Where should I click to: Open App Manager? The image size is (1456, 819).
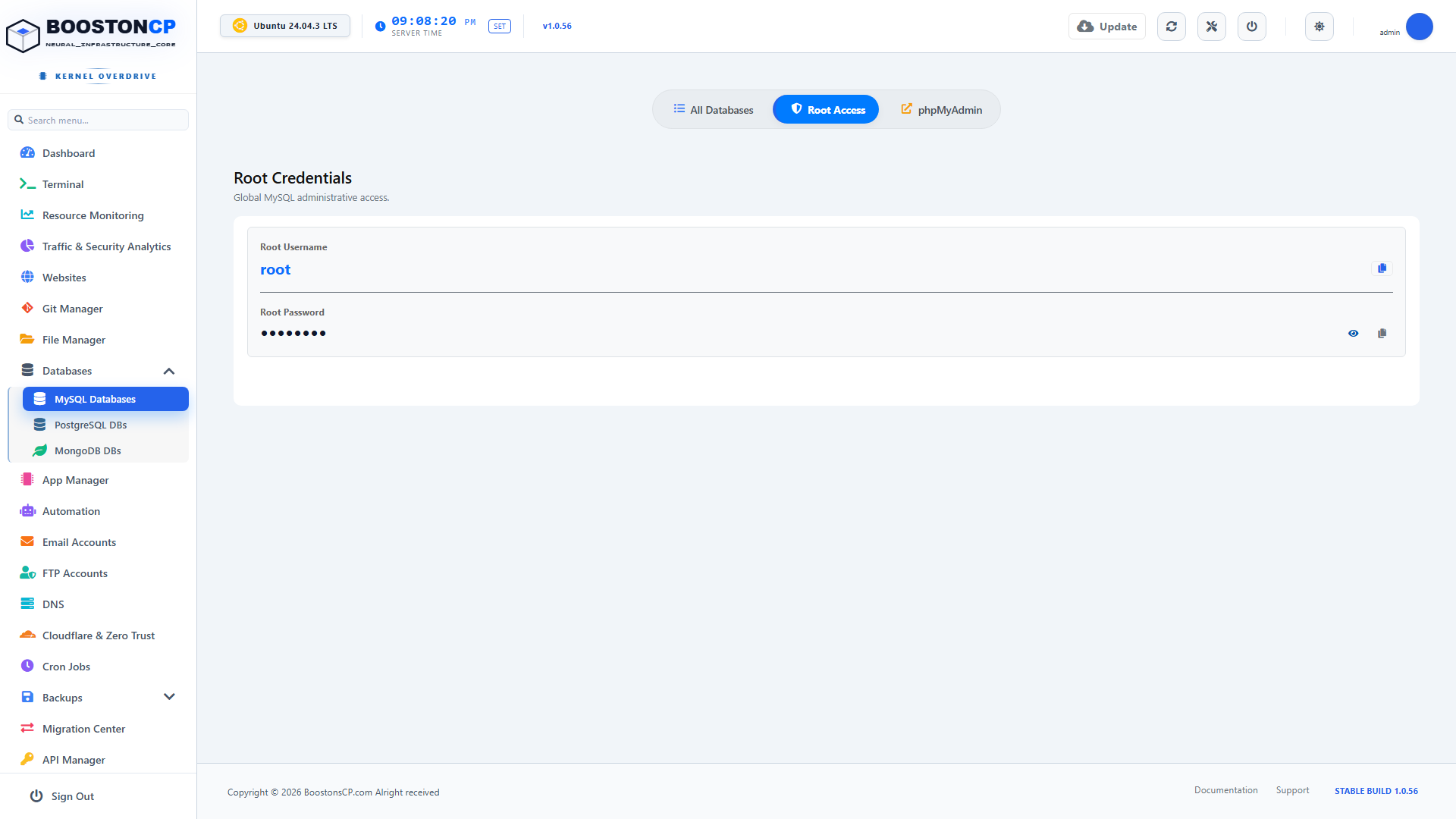[x=99, y=480]
